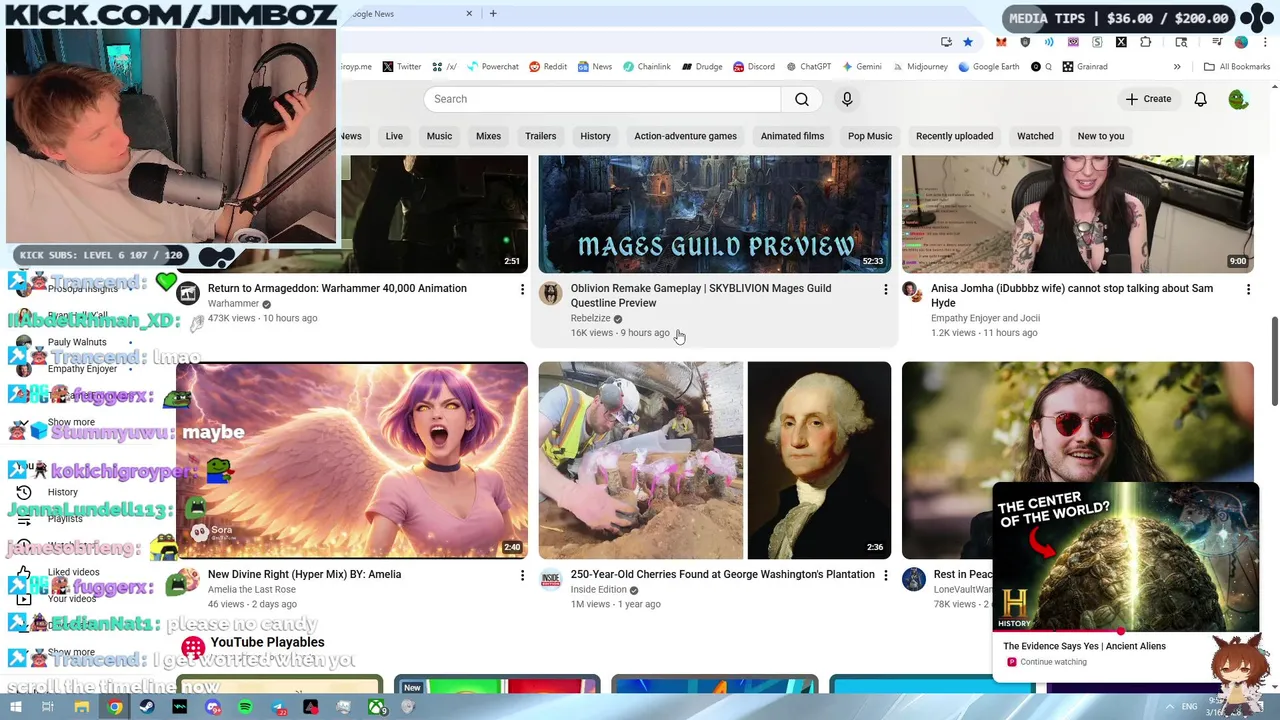Viewport: 1280px width, 720px height.
Task: Bookmark this page with the star icon
Action: coord(967,42)
